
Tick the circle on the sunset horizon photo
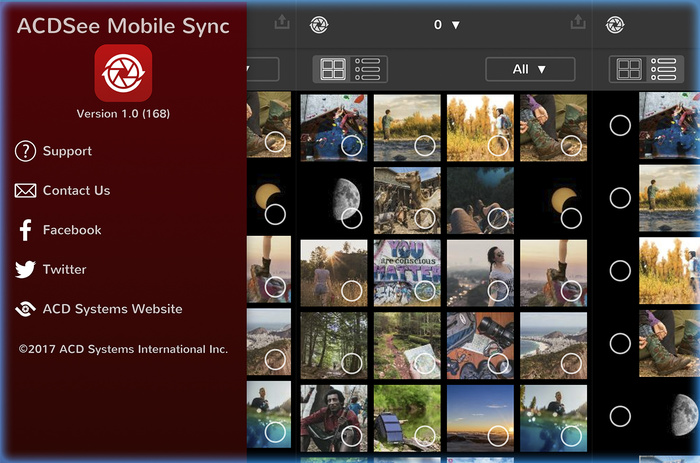(x=498, y=436)
